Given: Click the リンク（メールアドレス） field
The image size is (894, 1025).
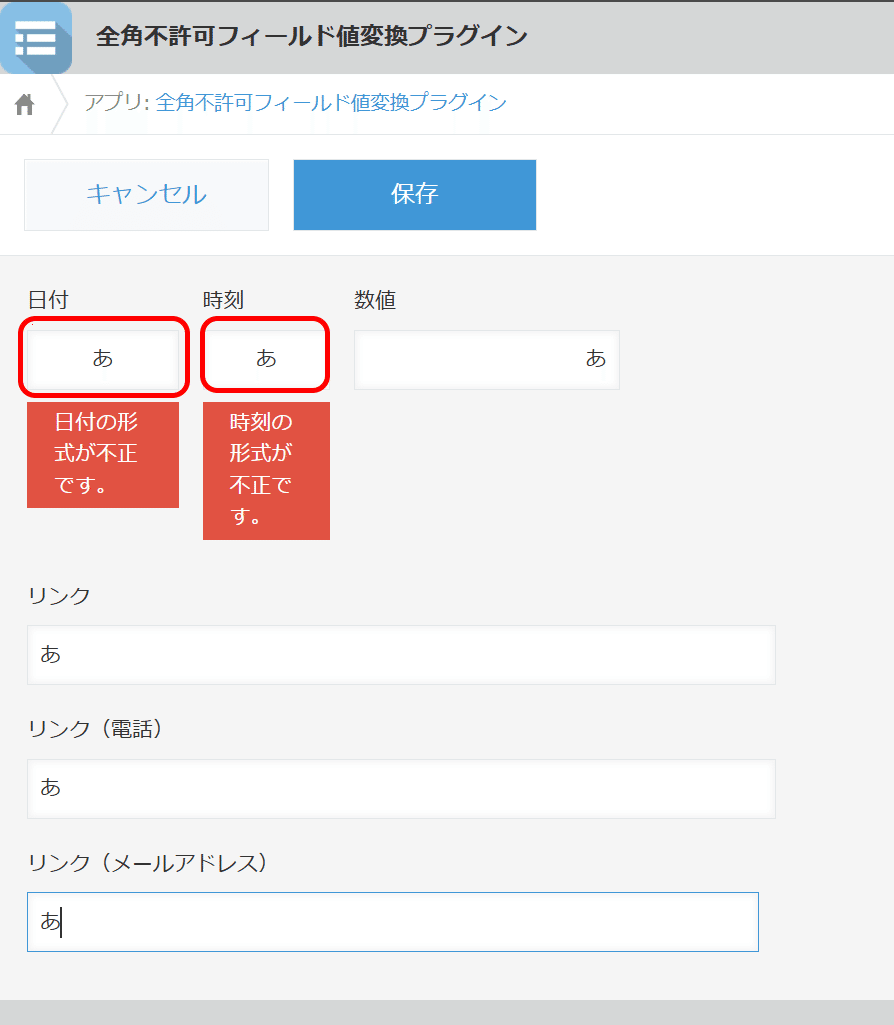Looking at the screenshot, I should 393,922.
